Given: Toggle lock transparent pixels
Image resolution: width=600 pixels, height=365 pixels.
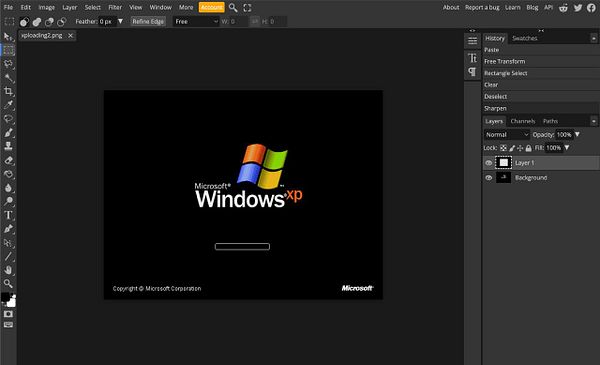Looking at the screenshot, I should coord(503,148).
